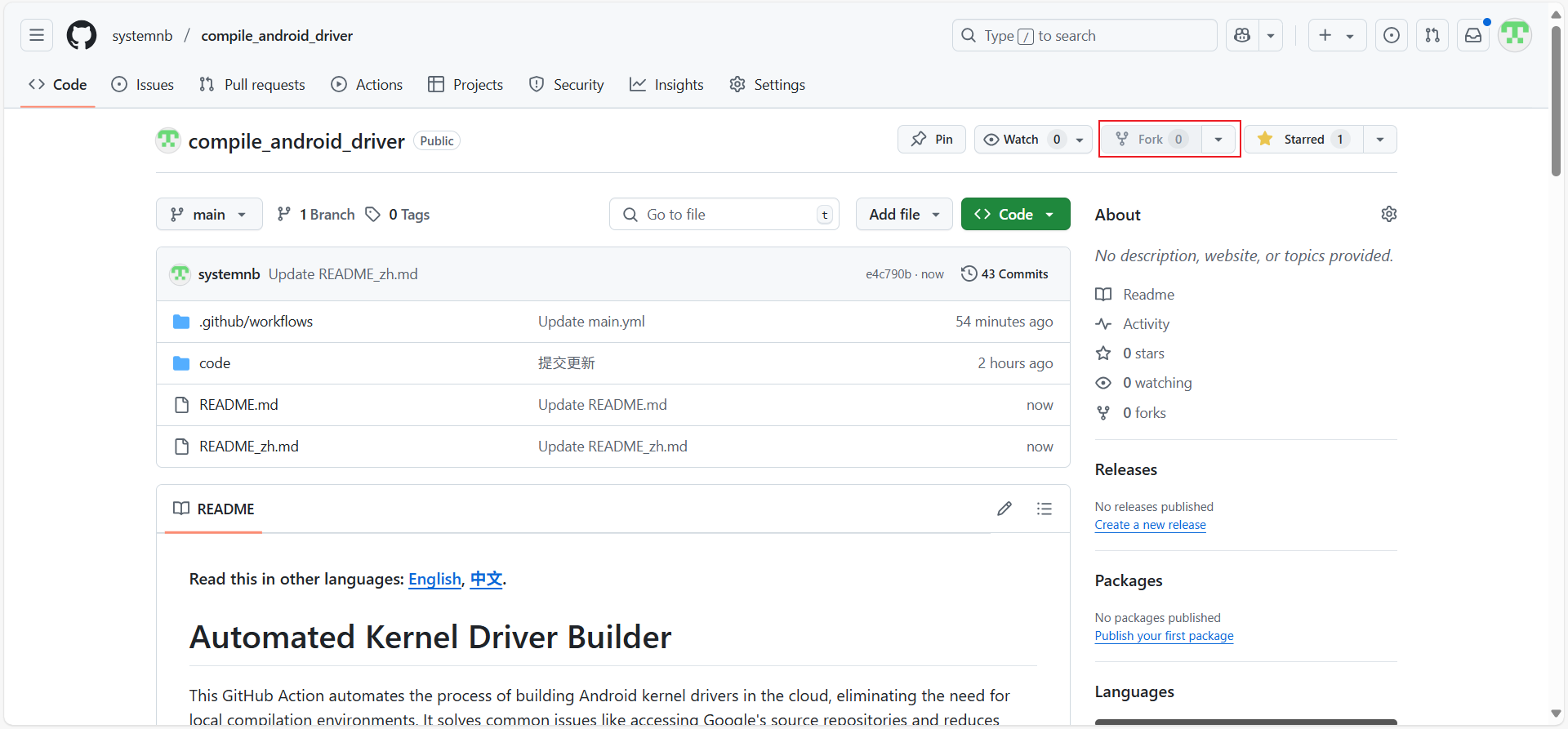The width and height of the screenshot is (1568, 729).
Task: Open the 中文 language link
Action: point(486,579)
